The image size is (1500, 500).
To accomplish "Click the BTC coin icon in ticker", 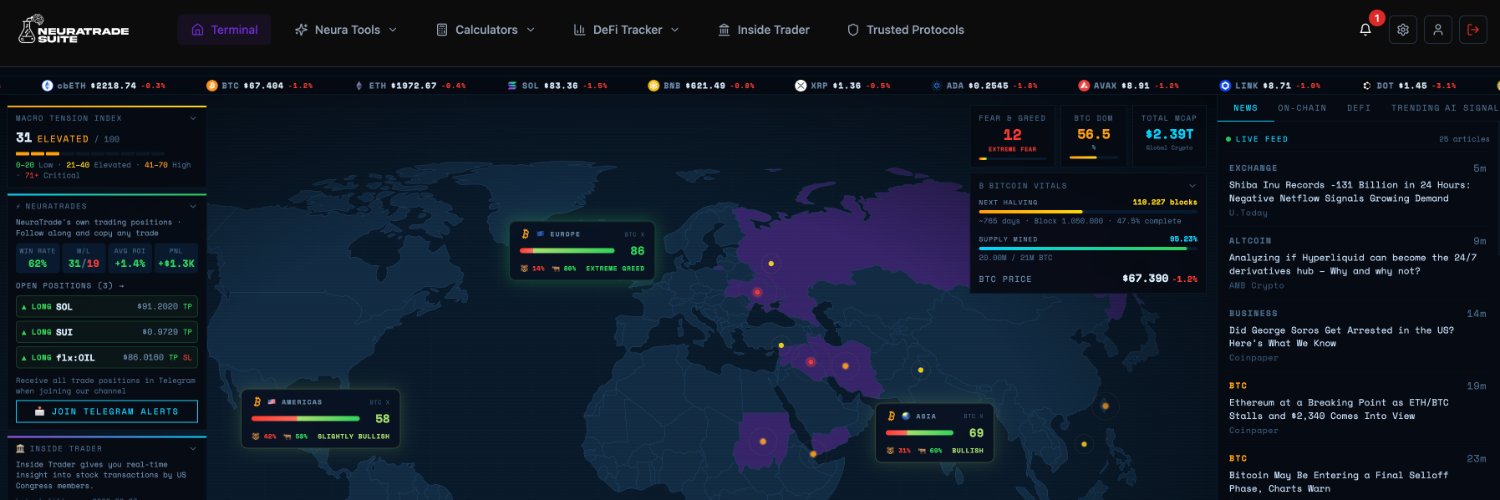I will [x=212, y=86].
